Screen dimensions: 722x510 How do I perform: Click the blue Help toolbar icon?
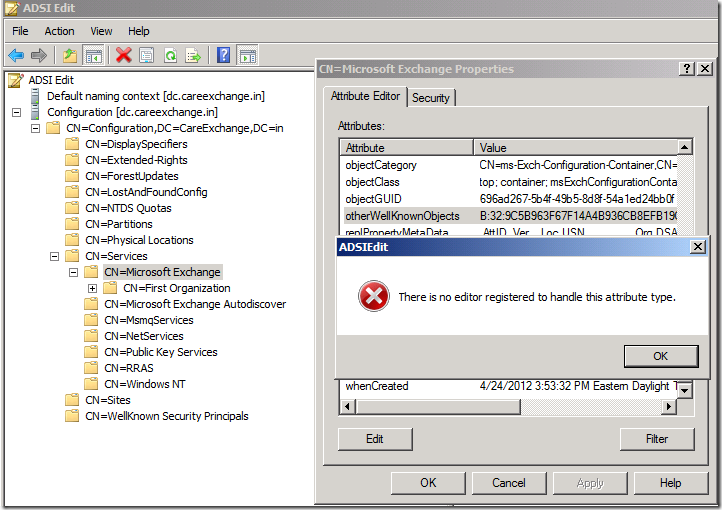click(223, 55)
